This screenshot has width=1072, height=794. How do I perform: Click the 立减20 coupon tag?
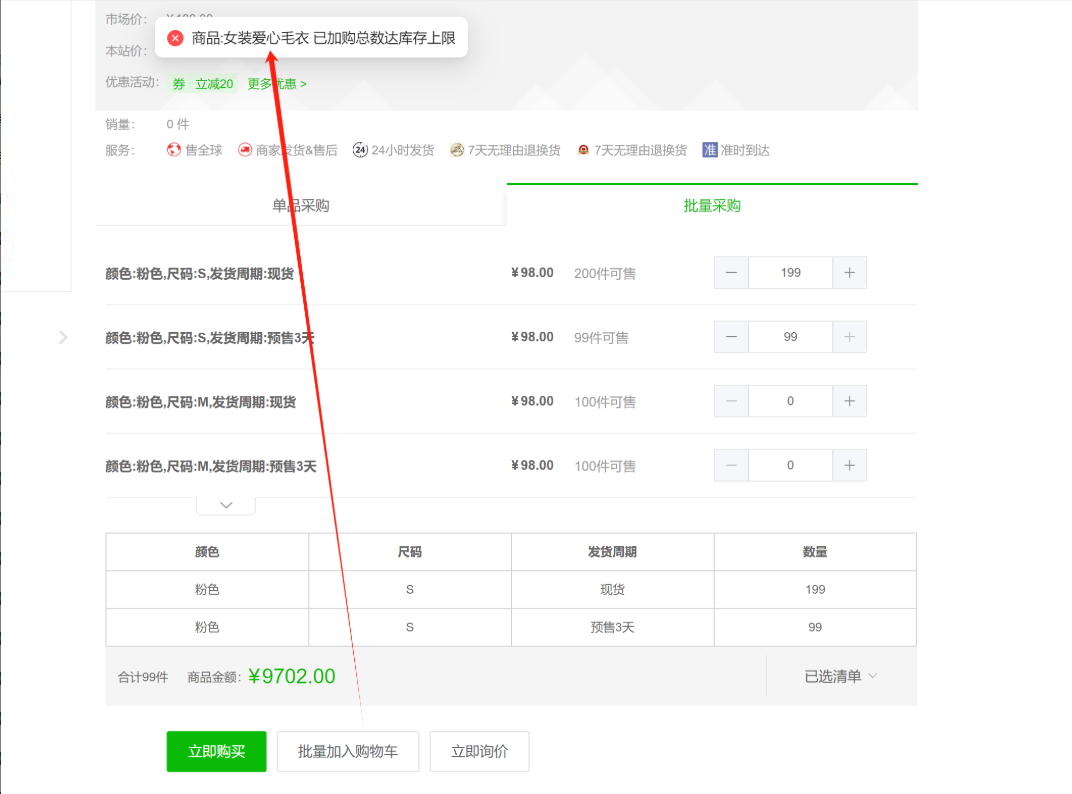tap(214, 83)
